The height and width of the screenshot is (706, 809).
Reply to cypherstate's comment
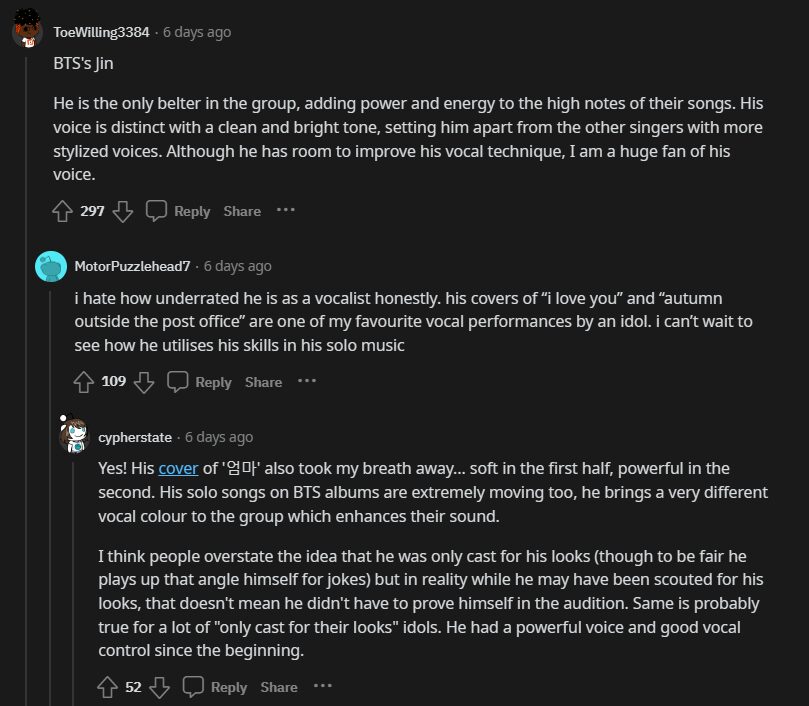pyautogui.click(x=215, y=687)
